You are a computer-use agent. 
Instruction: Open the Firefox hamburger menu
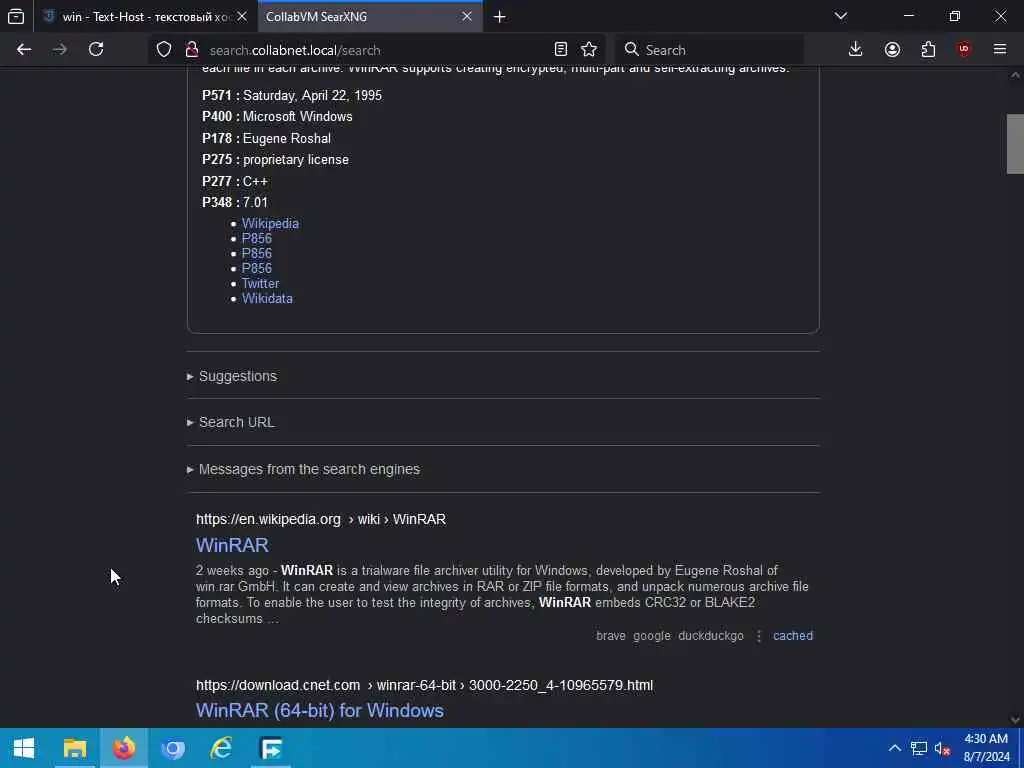1000,50
